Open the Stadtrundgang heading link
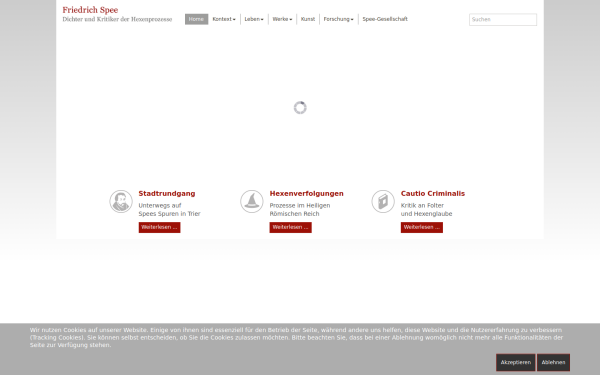600x375 pixels. [167, 194]
